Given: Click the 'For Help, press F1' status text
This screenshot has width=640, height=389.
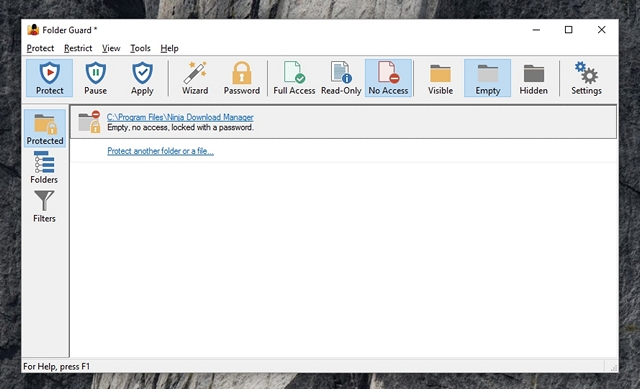Looking at the screenshot, I should pos(56,366).
